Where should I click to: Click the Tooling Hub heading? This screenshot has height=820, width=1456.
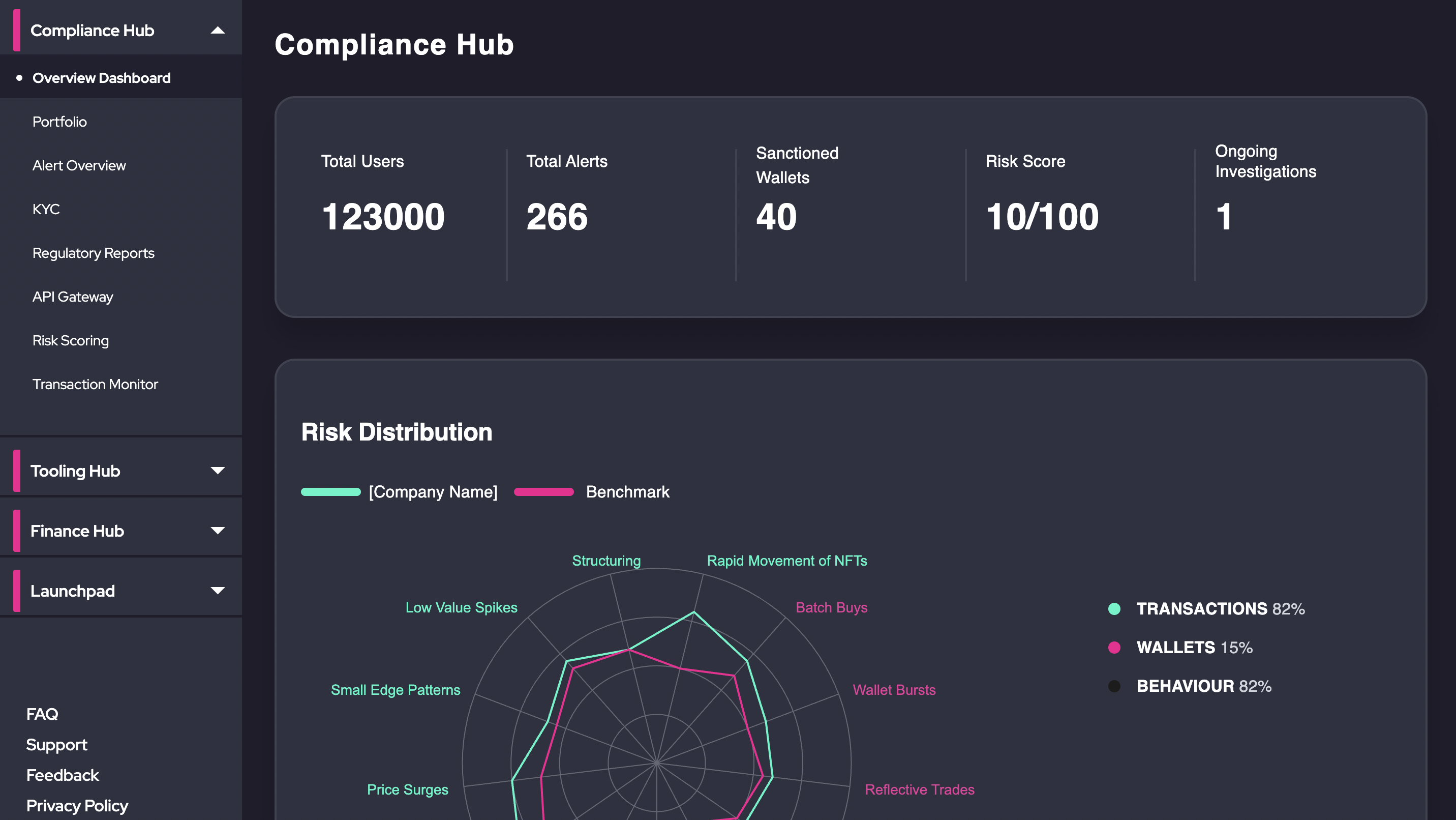[x=75, y=471]
